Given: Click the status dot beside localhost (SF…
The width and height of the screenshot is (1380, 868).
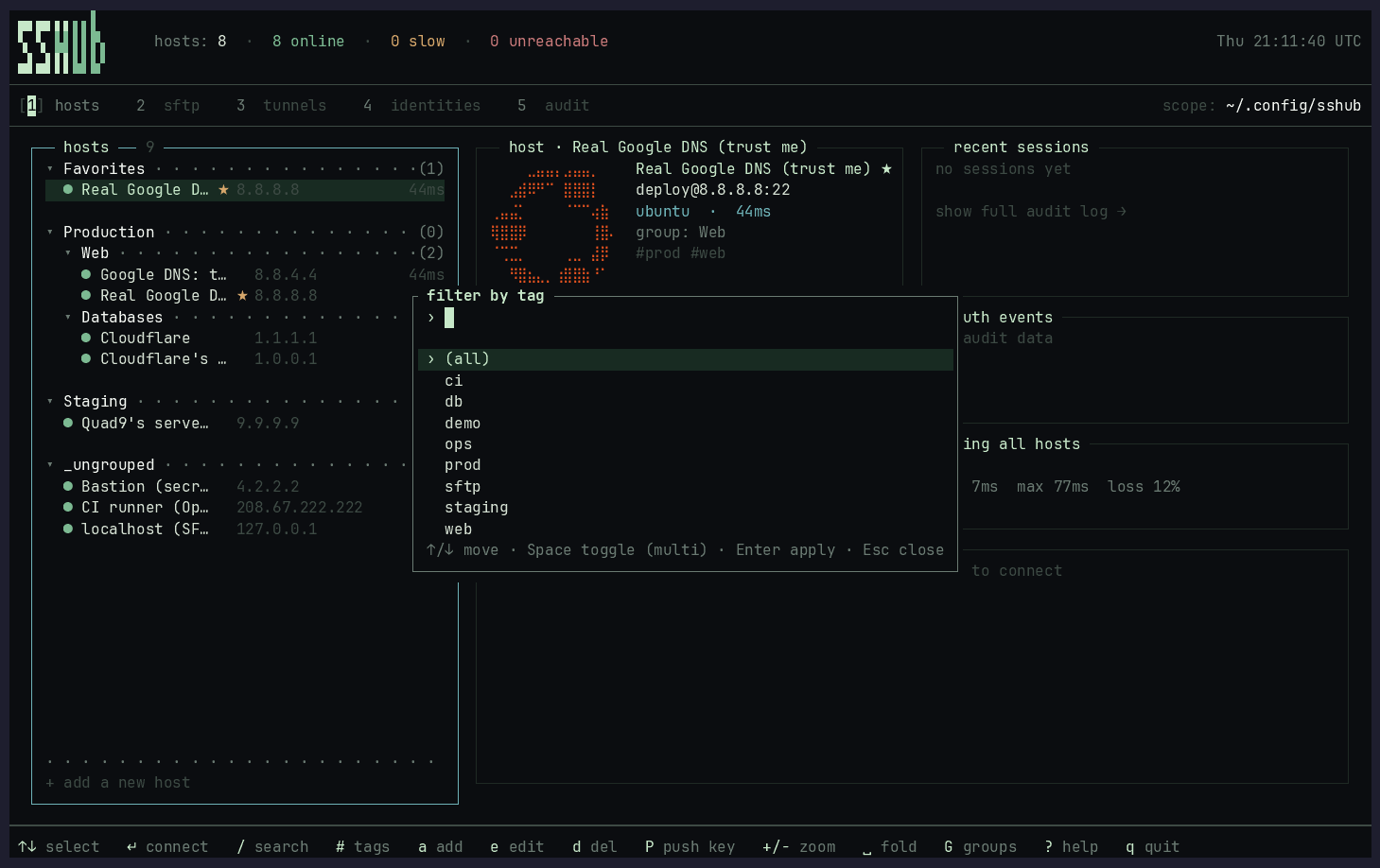Looking at the screenshot, I should pyautogui.click(x=68, y=529).
